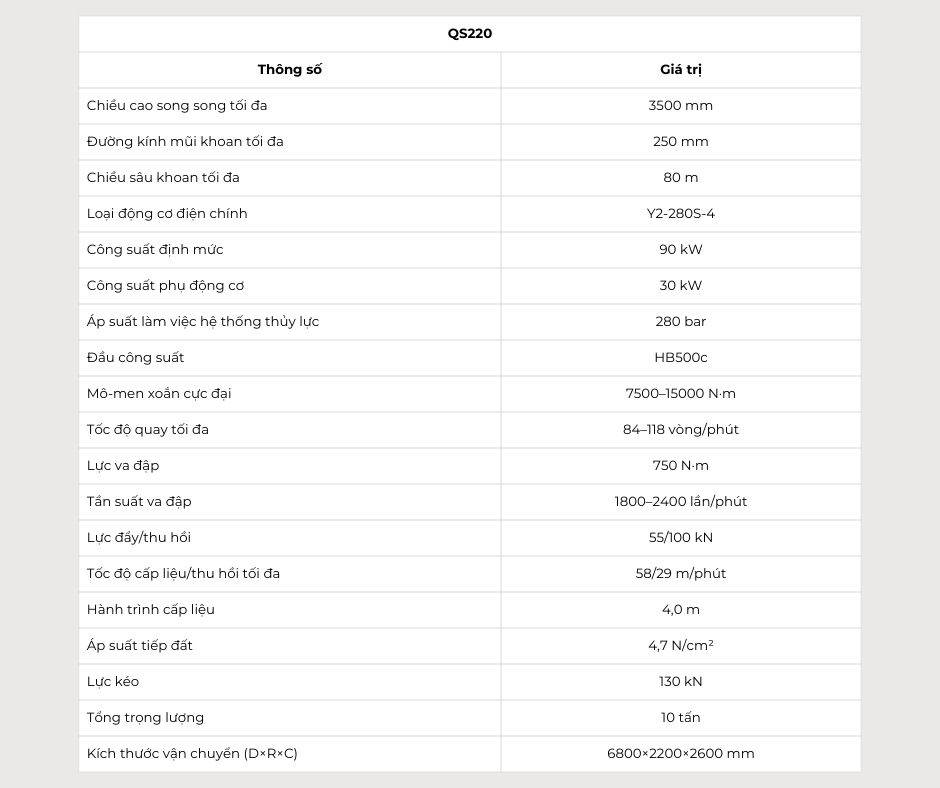The image size is (940, 788).
Task: Select the '7500–15000 N·m' torque value
Action: click(x=680, y=393)
